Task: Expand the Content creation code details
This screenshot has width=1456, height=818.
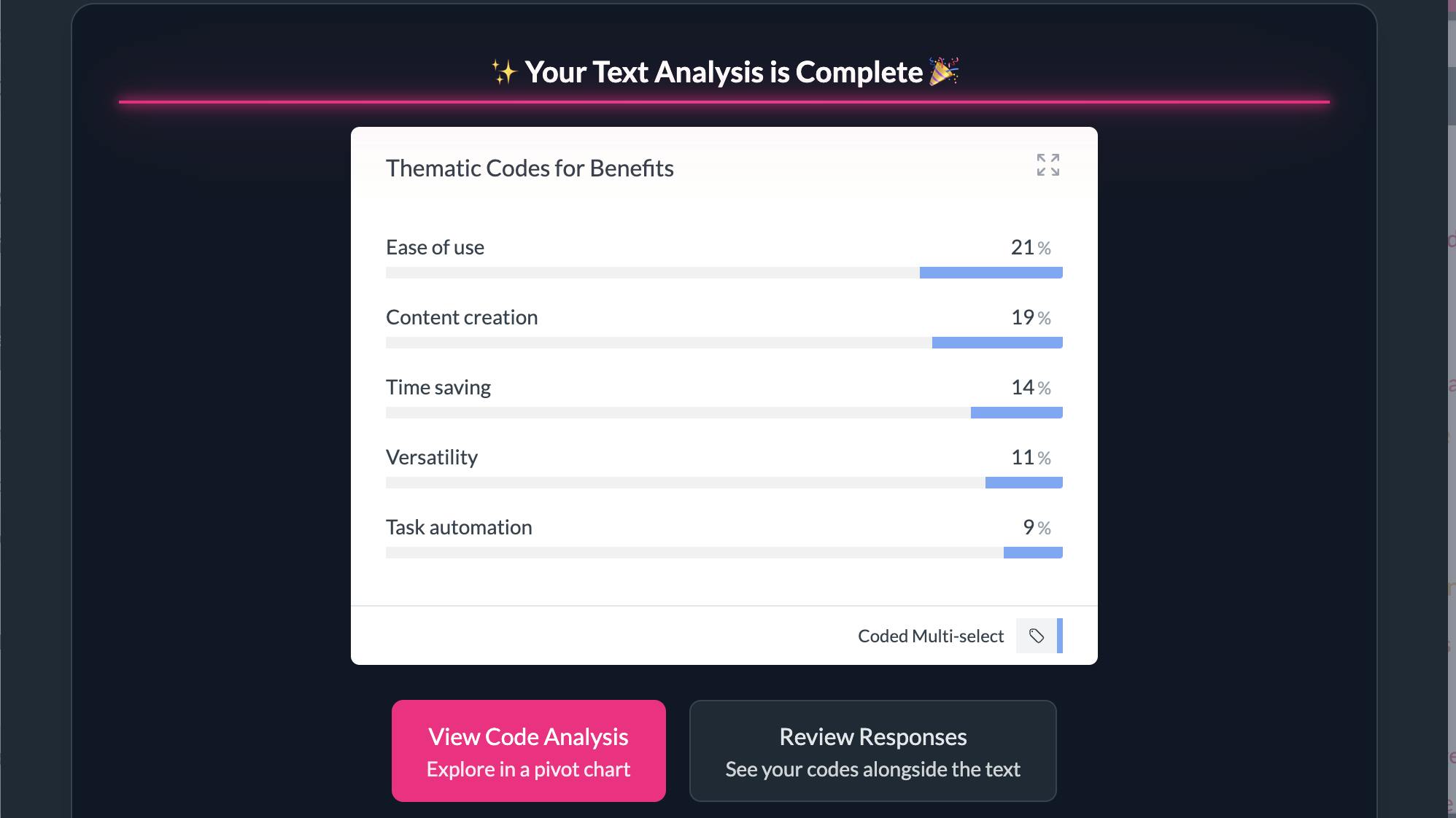Action: (x=462, y=316)
